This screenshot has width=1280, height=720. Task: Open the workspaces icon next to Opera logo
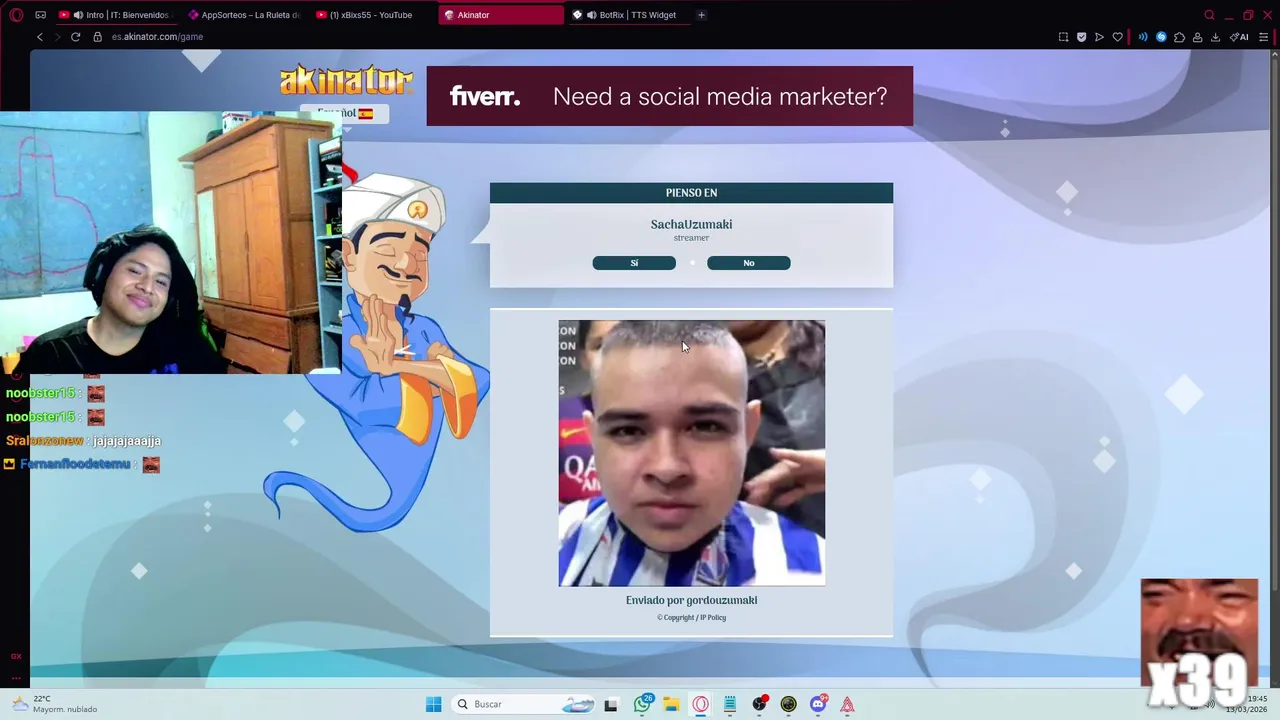[40, 15]
